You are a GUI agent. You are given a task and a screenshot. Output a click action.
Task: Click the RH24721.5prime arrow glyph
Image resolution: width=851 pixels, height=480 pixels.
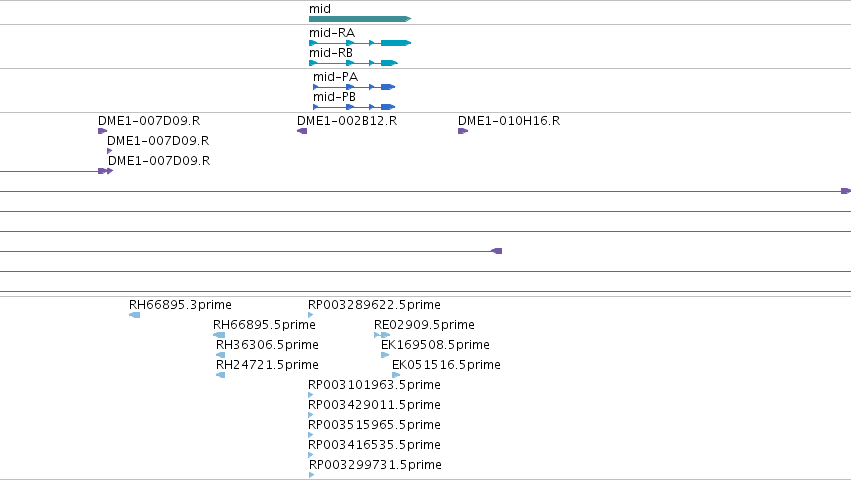point(220,375)
